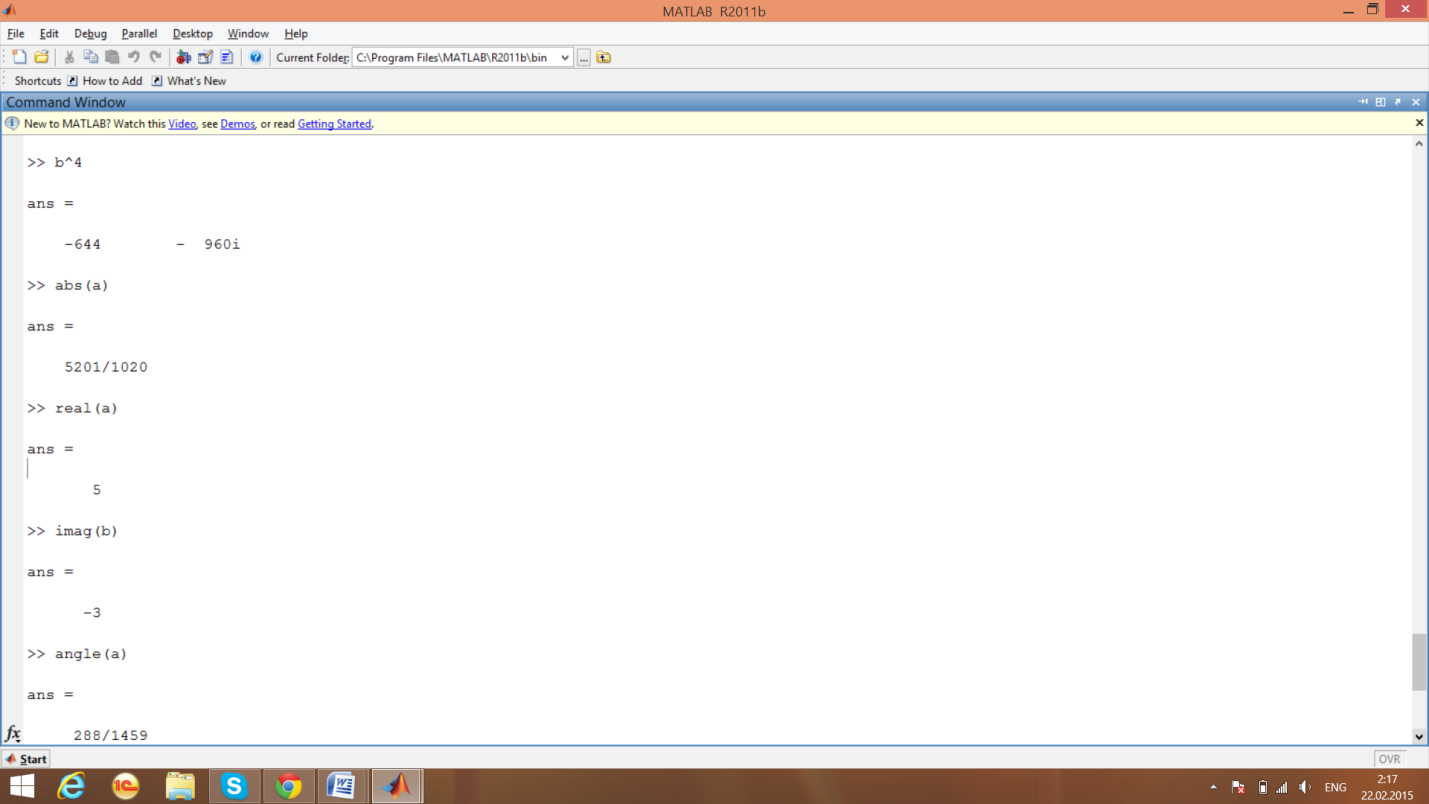The width and height of the screenshot is (1429, 804).
Task: Open the Windows Start button
Action: pos(22,786)
